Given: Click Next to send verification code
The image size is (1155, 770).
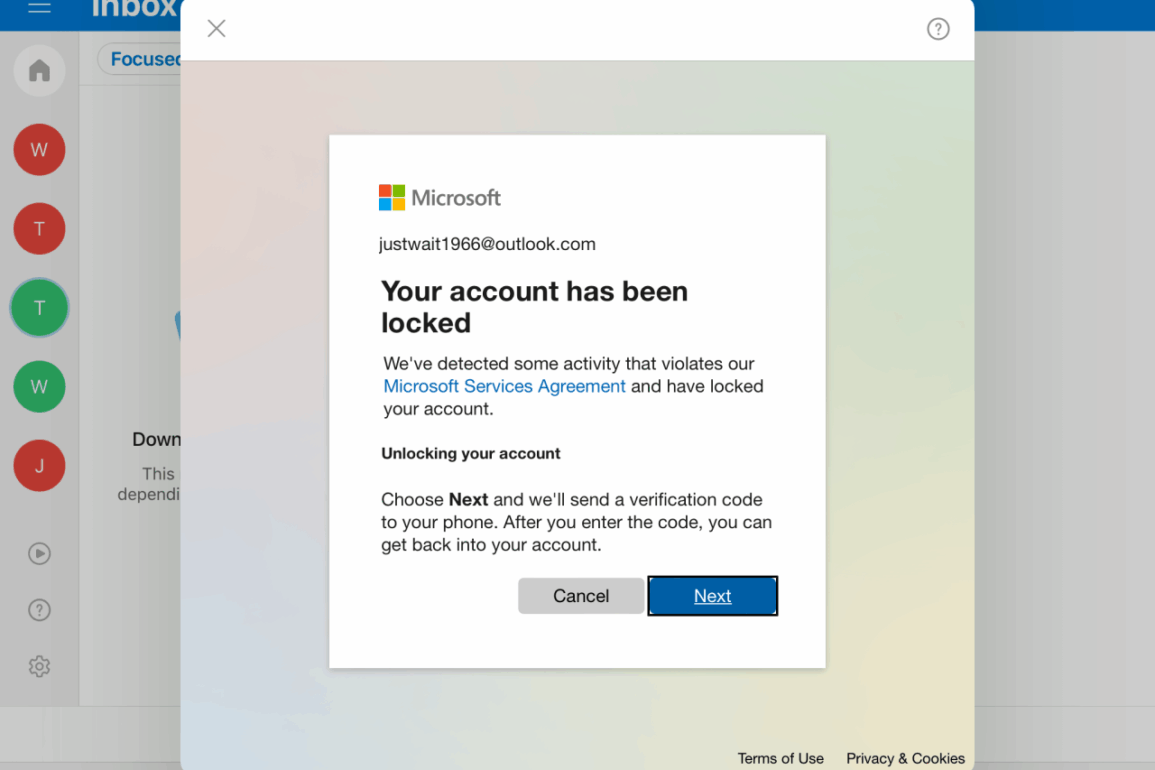Looking at the screenshot, I should [712, 596].
